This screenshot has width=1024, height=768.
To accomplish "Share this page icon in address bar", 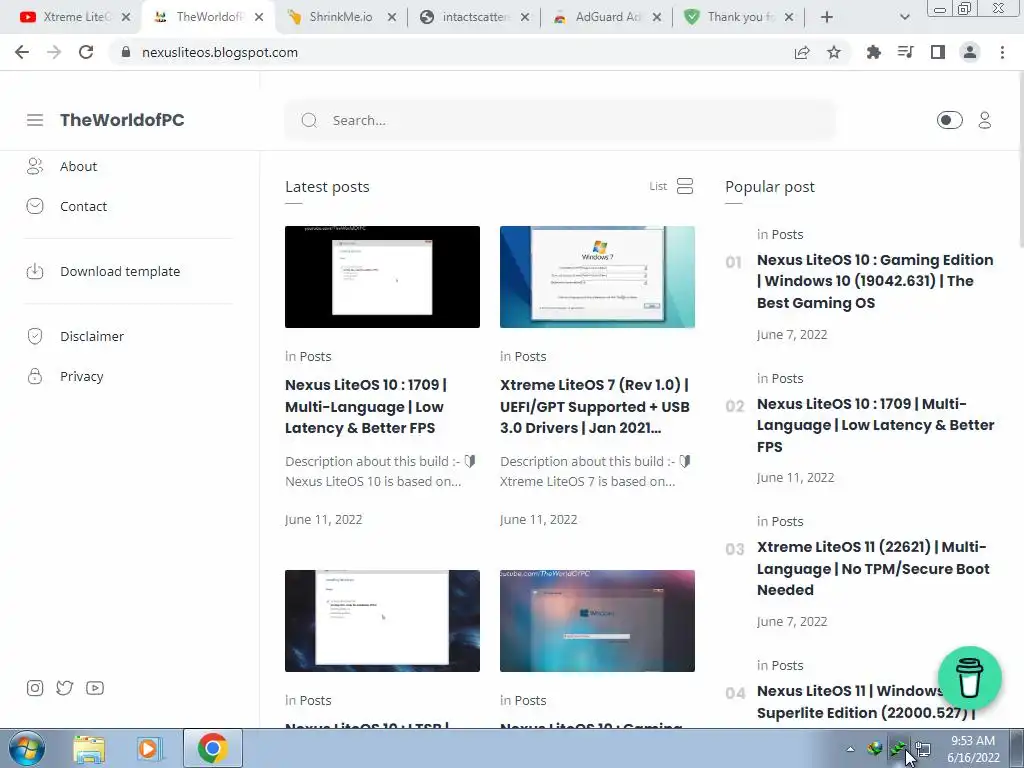I will coord(802,52).
